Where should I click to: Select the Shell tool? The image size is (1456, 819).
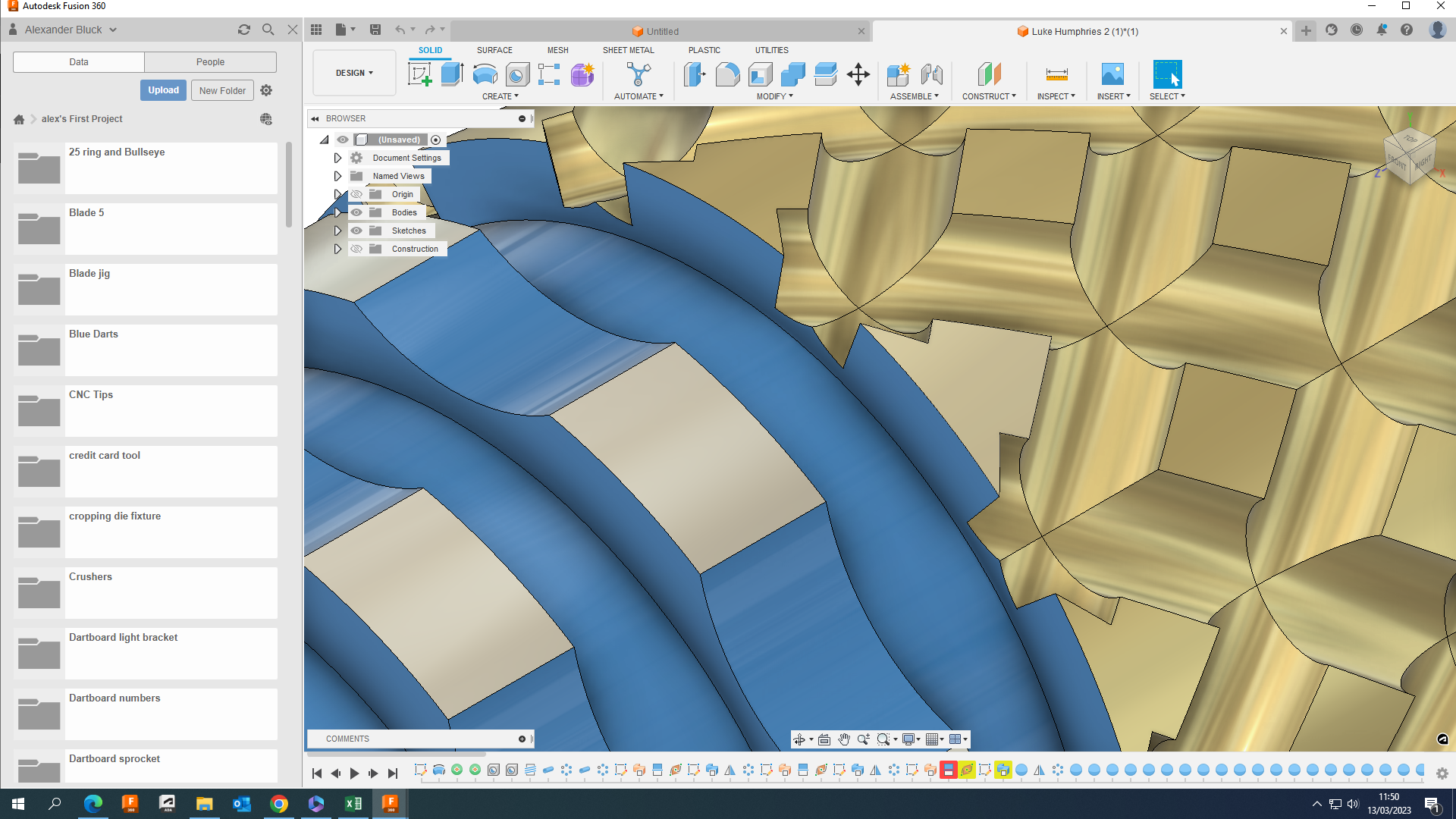point(760,74)
